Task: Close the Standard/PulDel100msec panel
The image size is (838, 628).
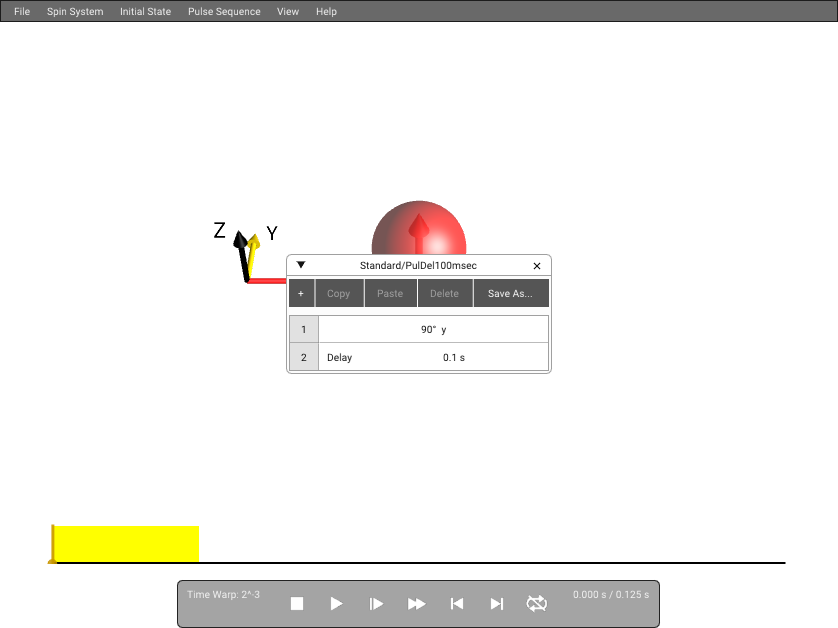Action: pyautogui.click(x=537, y=266)
